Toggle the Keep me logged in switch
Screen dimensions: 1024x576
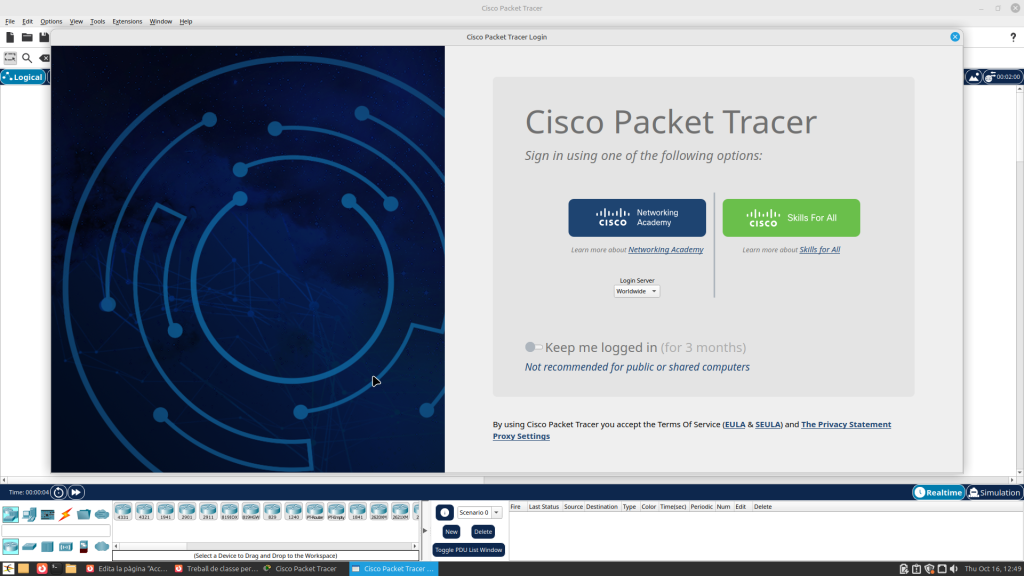coord(534,347)
